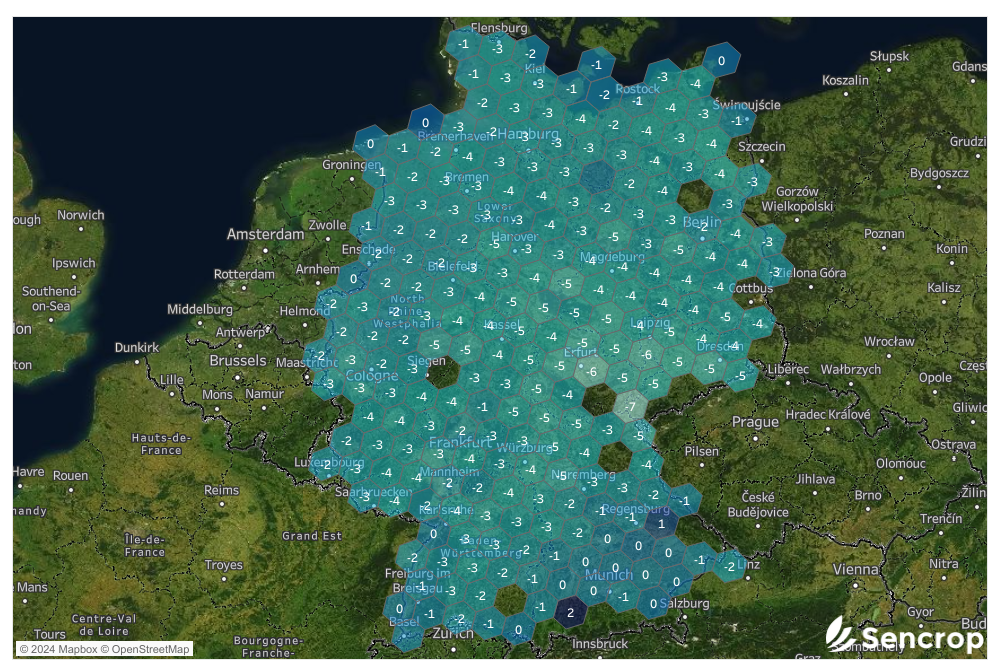Click the Rotterdam city label
Image resolution: width=1000 pixels, height=672 pixels.
tap(244, 274)
